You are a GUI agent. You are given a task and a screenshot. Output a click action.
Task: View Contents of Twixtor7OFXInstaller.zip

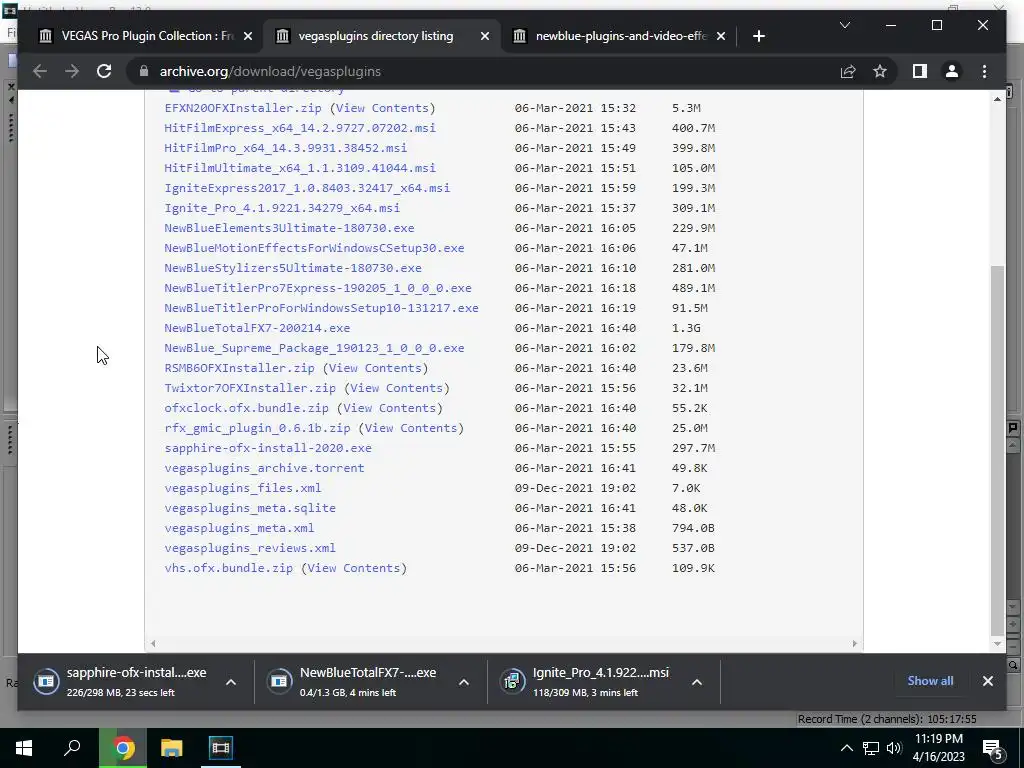pos(397,388)
